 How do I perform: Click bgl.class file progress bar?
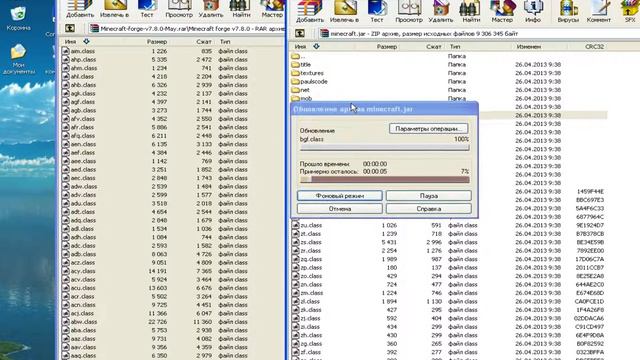coord(384,148)
